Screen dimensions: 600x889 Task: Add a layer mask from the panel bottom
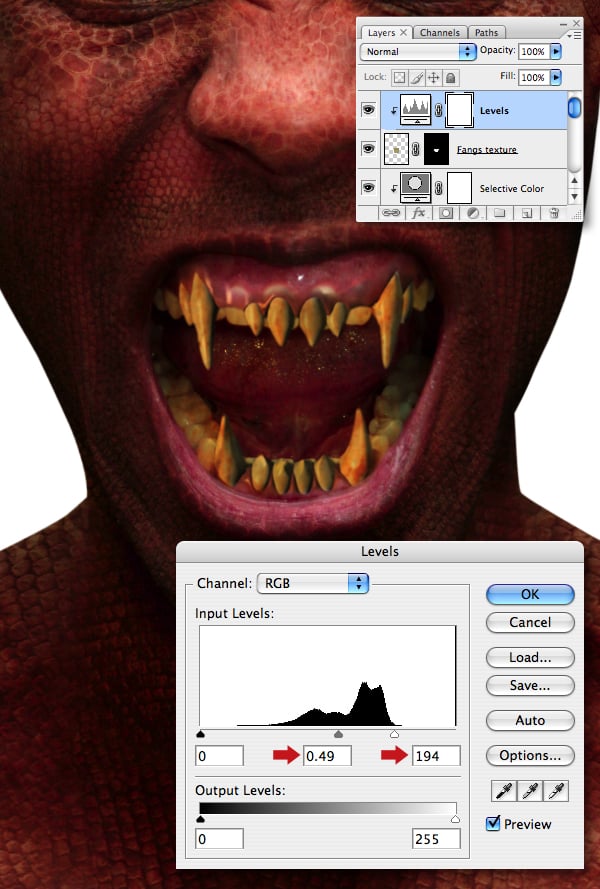coord(446,213)
